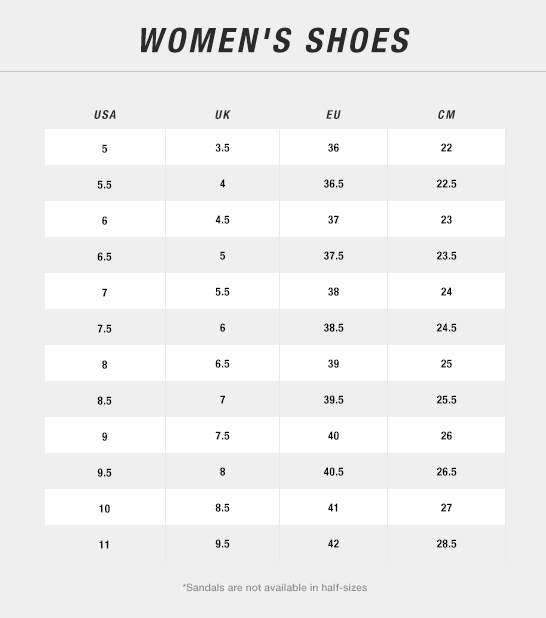
Task: Click the sandals half-sizes footnote
Action: (x=275, y=588)
